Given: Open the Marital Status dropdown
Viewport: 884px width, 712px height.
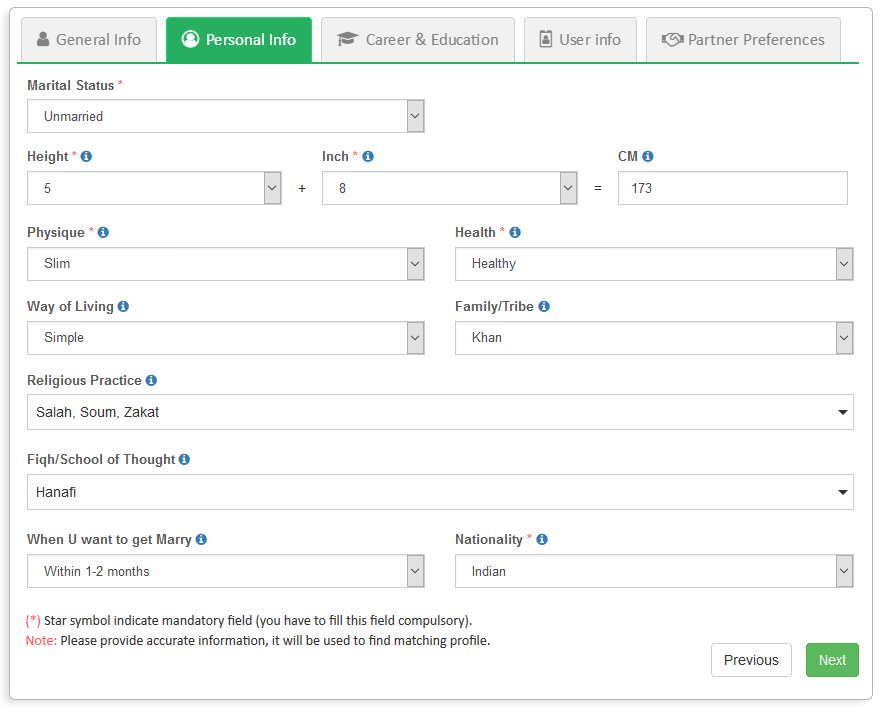Looking at the screenshot, I should click(225, 116).
